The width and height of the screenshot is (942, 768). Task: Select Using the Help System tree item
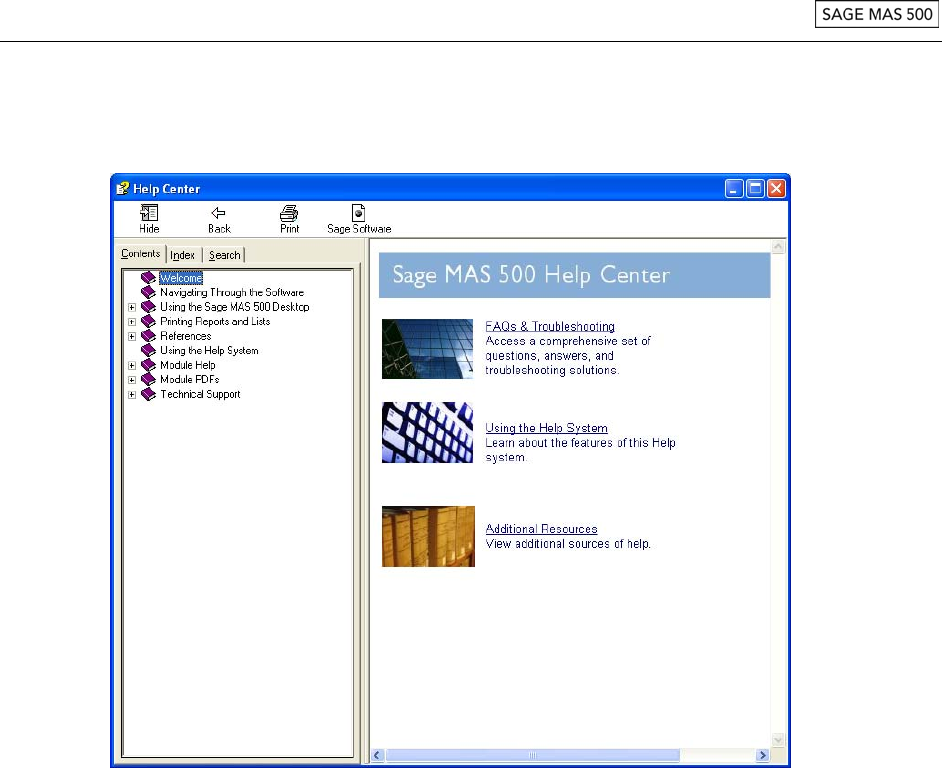coord(209,350)
